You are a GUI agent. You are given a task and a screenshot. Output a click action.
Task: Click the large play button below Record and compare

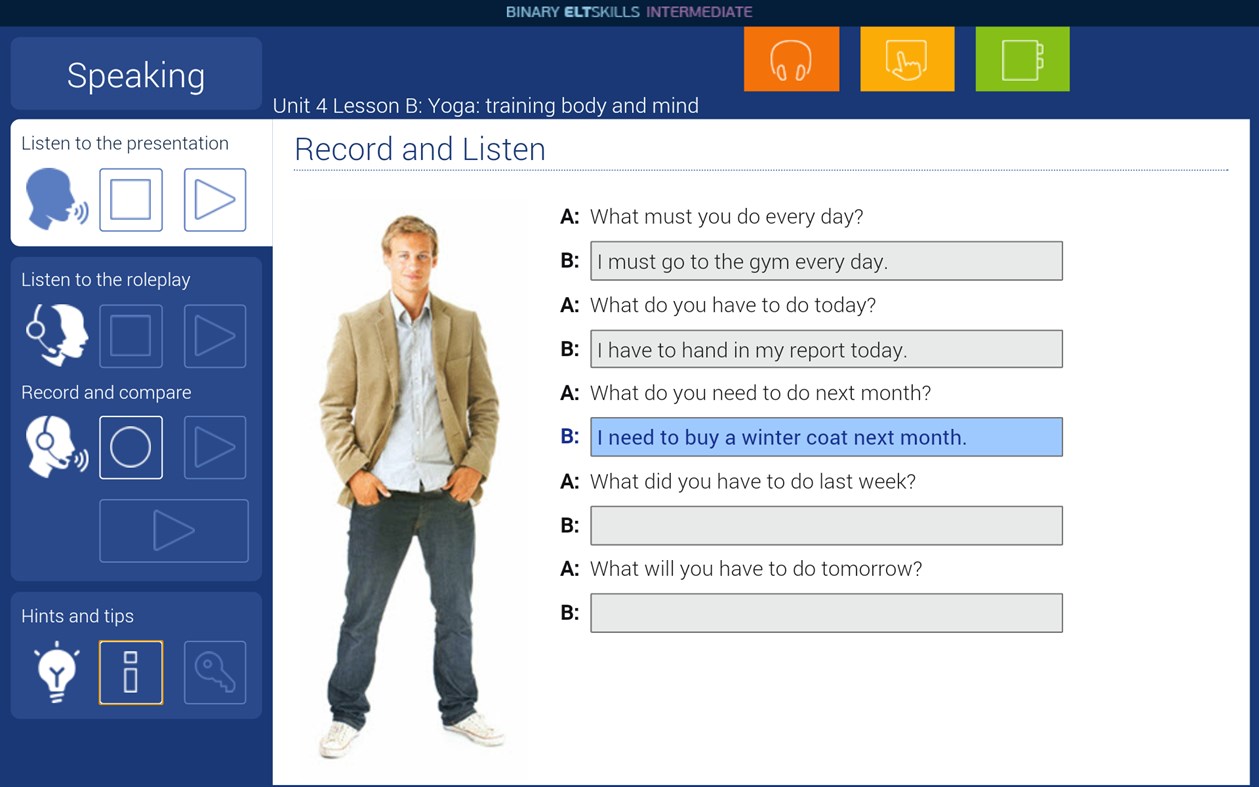(173, 530)
